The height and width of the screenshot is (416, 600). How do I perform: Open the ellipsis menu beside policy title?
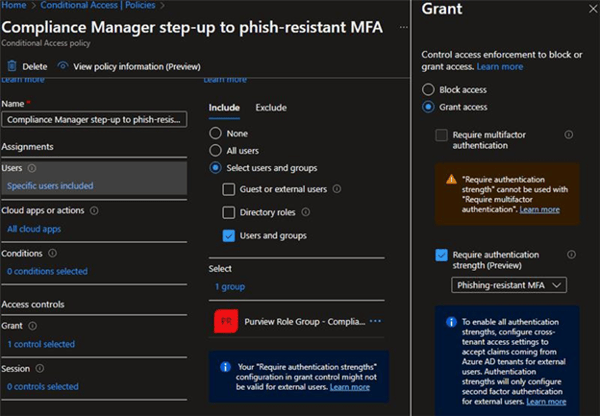click(x=404, y=28)
